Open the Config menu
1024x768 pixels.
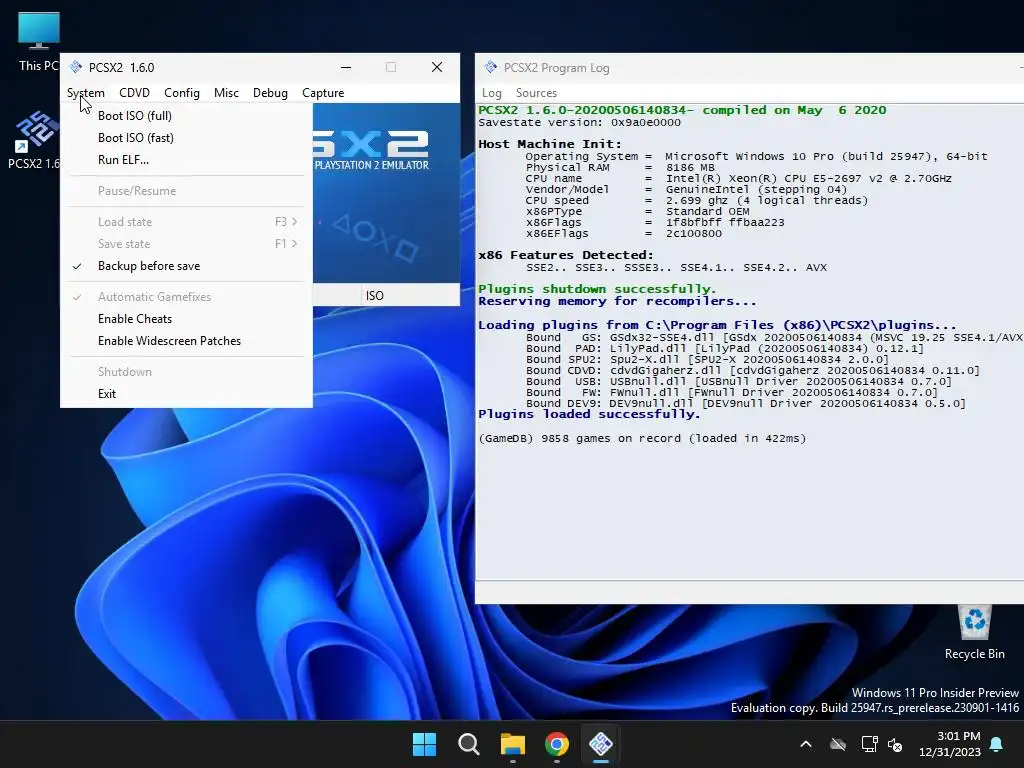[x=182, y=93]
